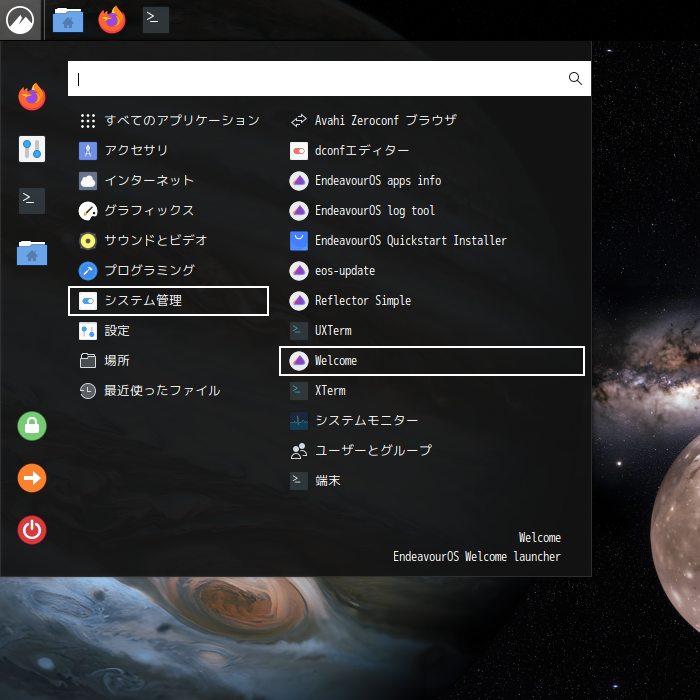Launch eos-update

click(x=432, y=271)
